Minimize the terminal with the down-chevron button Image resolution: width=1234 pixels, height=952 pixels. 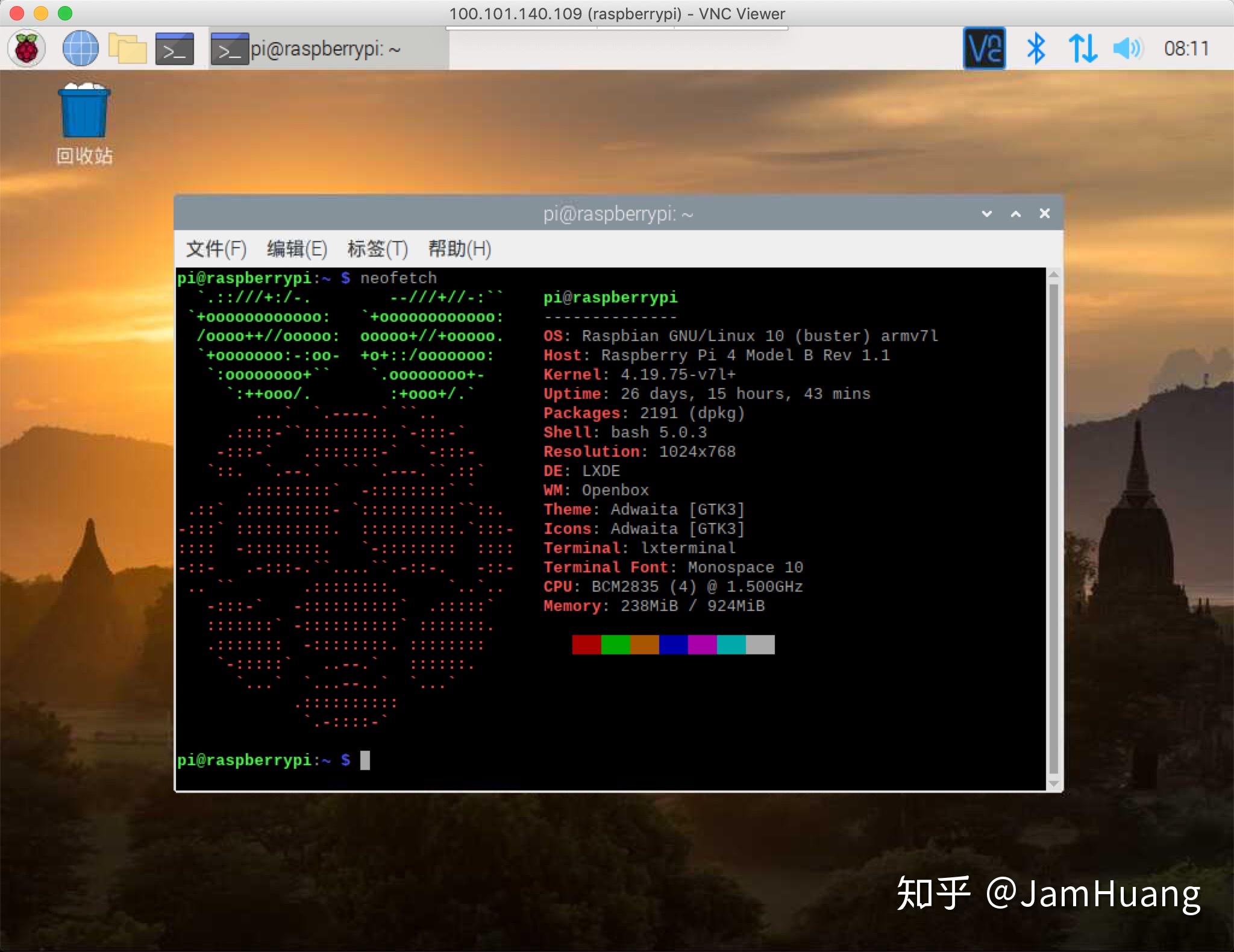[986, 214]
